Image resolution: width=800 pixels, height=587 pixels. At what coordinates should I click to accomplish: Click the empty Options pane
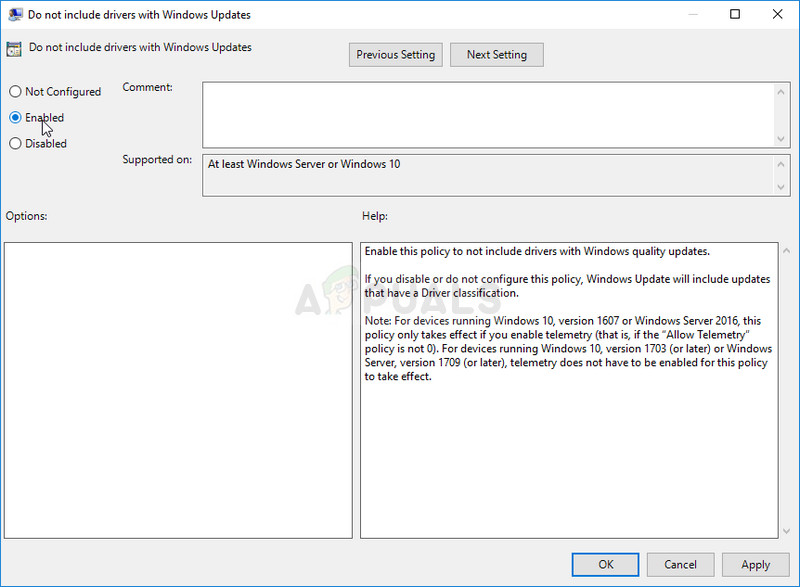click(x=178, y=390)
